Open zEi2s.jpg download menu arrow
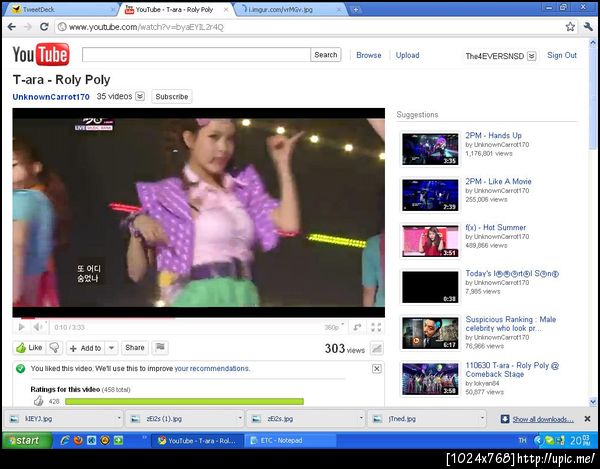Screen dimensions: 600x469 coord(361,418)
